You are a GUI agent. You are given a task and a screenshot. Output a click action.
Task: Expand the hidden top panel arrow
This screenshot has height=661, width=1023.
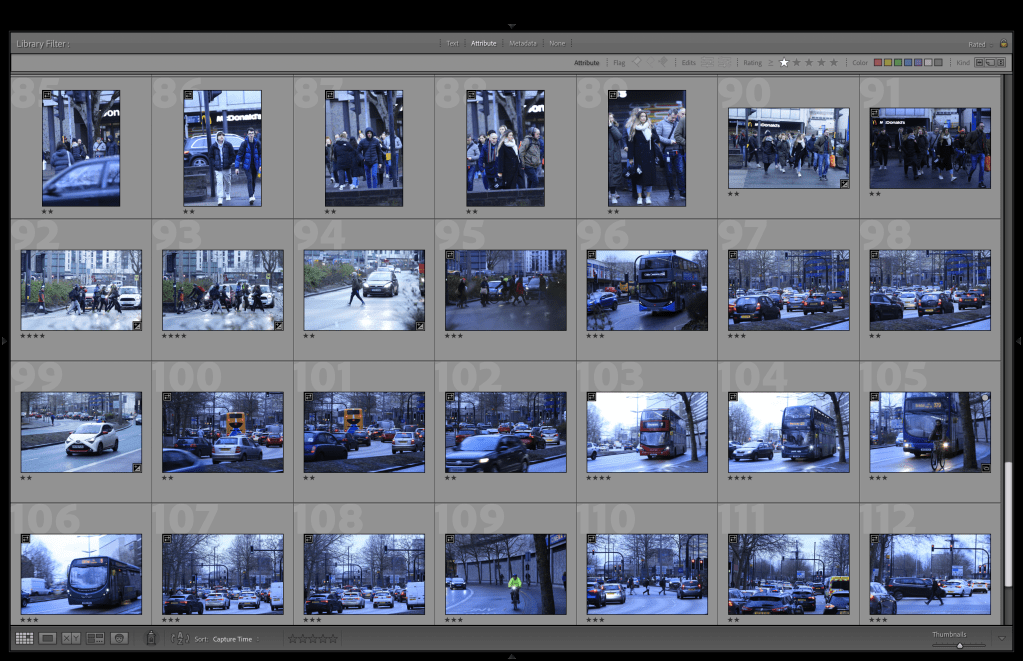tap(511, 26)
